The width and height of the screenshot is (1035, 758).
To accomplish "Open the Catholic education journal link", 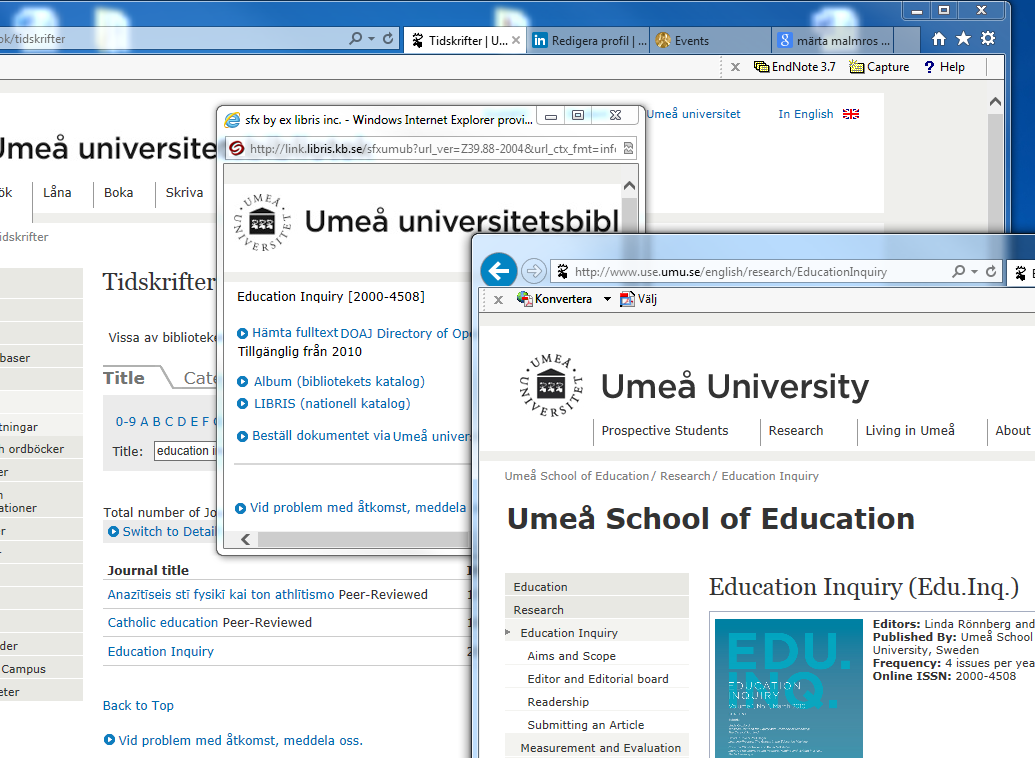I will [162, 622].
